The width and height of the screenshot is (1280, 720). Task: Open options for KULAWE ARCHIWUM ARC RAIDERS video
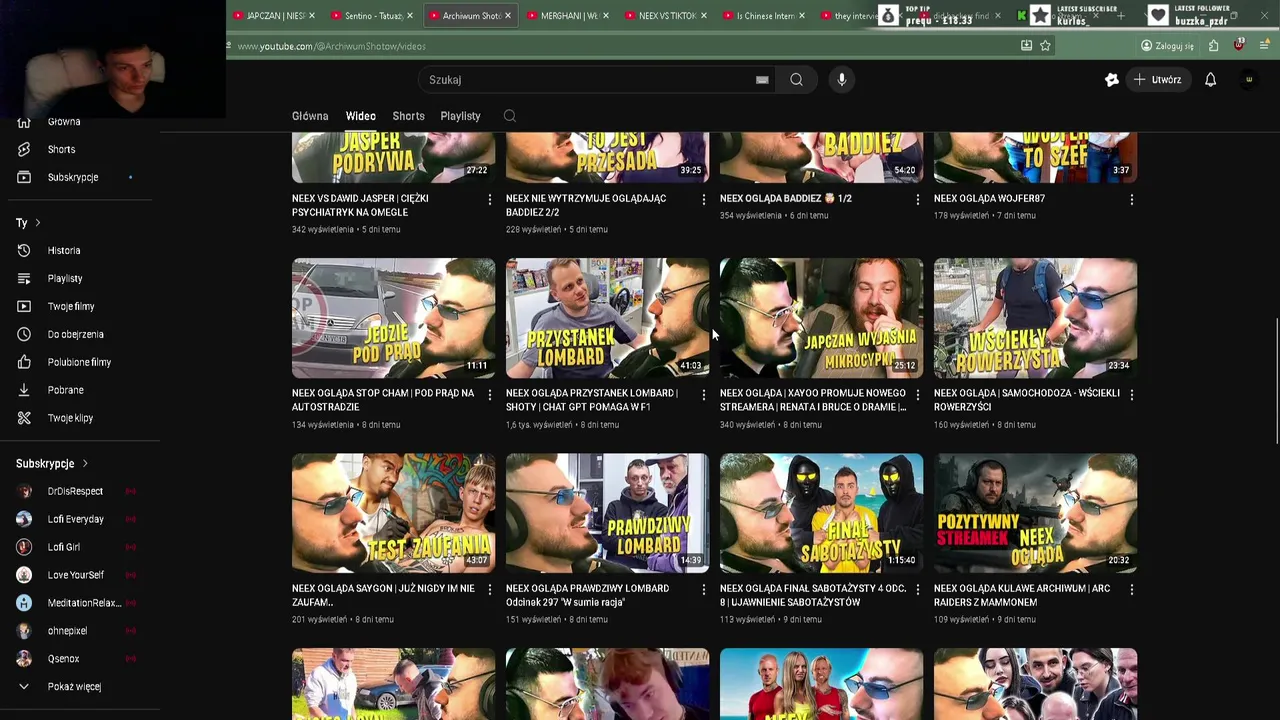(x=1131, y=590)
